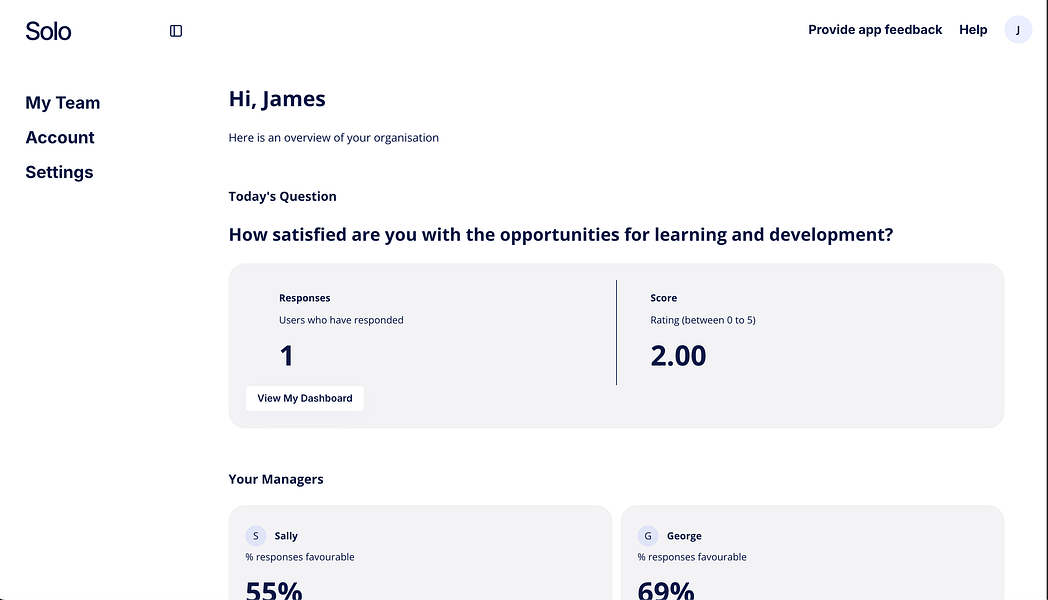This screenshot has width=1048, height=600.
Task: Click the Today's Question heading
Action: (x=282, y=196)
